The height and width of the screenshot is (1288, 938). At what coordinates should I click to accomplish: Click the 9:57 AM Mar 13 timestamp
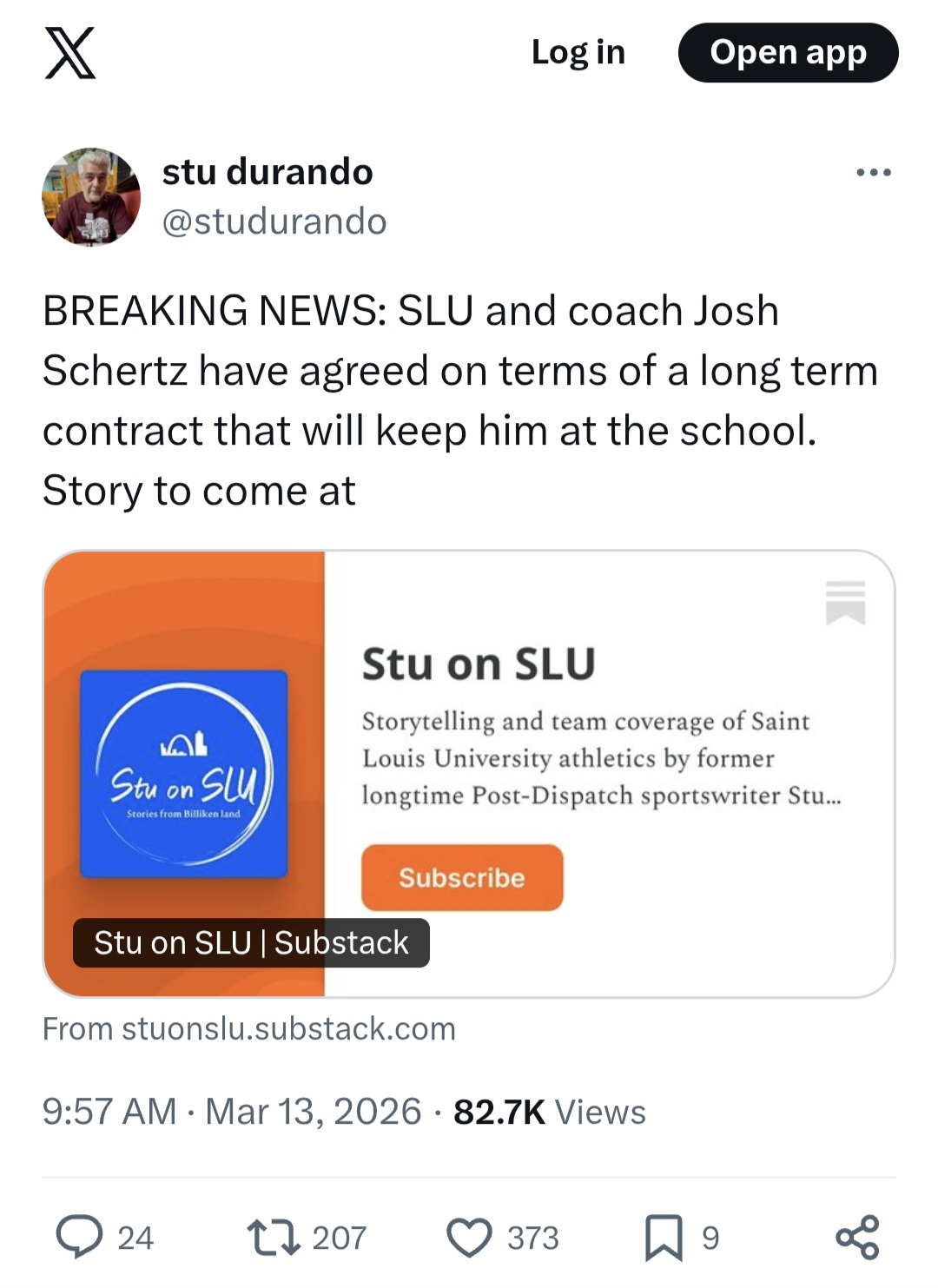tap(232, 1112)
